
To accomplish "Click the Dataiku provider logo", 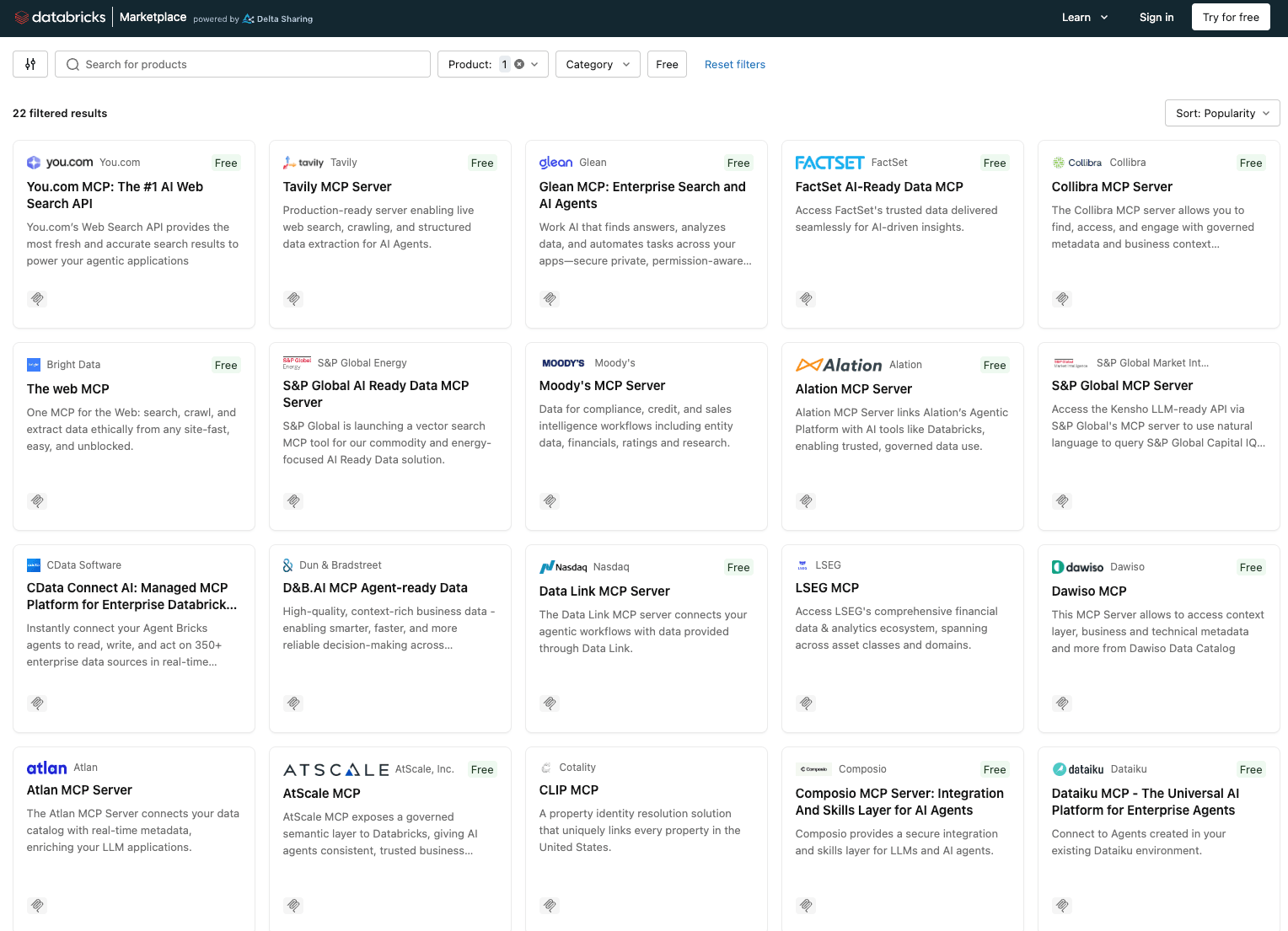I will pyautogui.click(x=1078, y=769).
